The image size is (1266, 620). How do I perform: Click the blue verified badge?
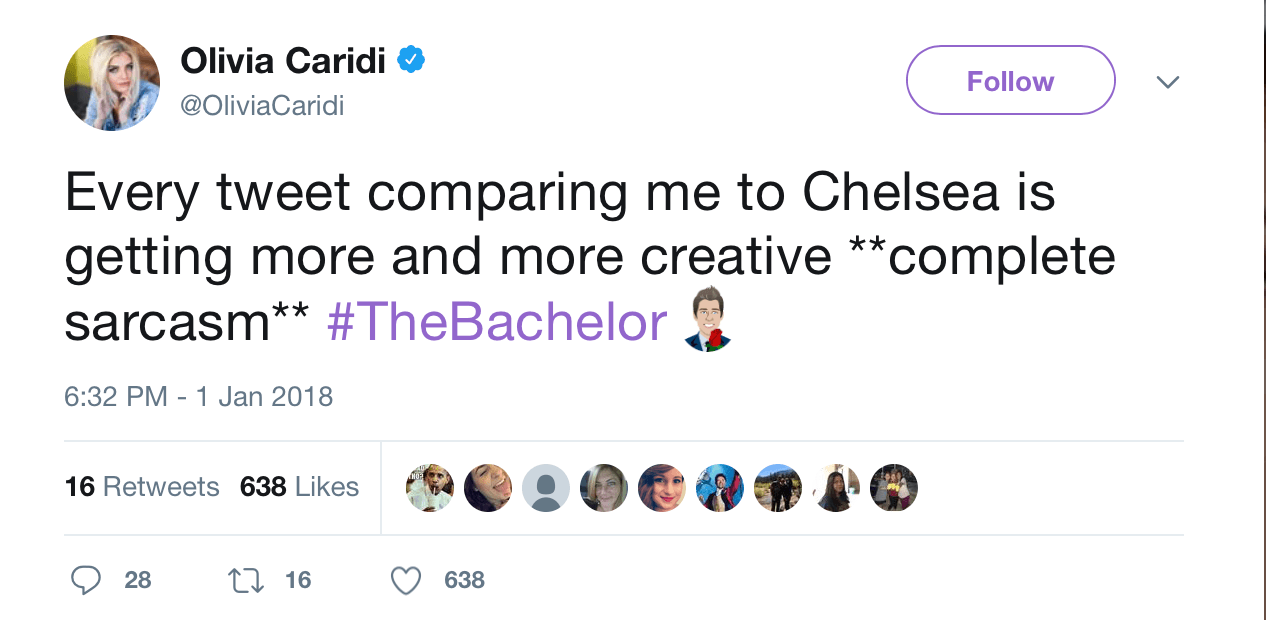click(411, 61)
